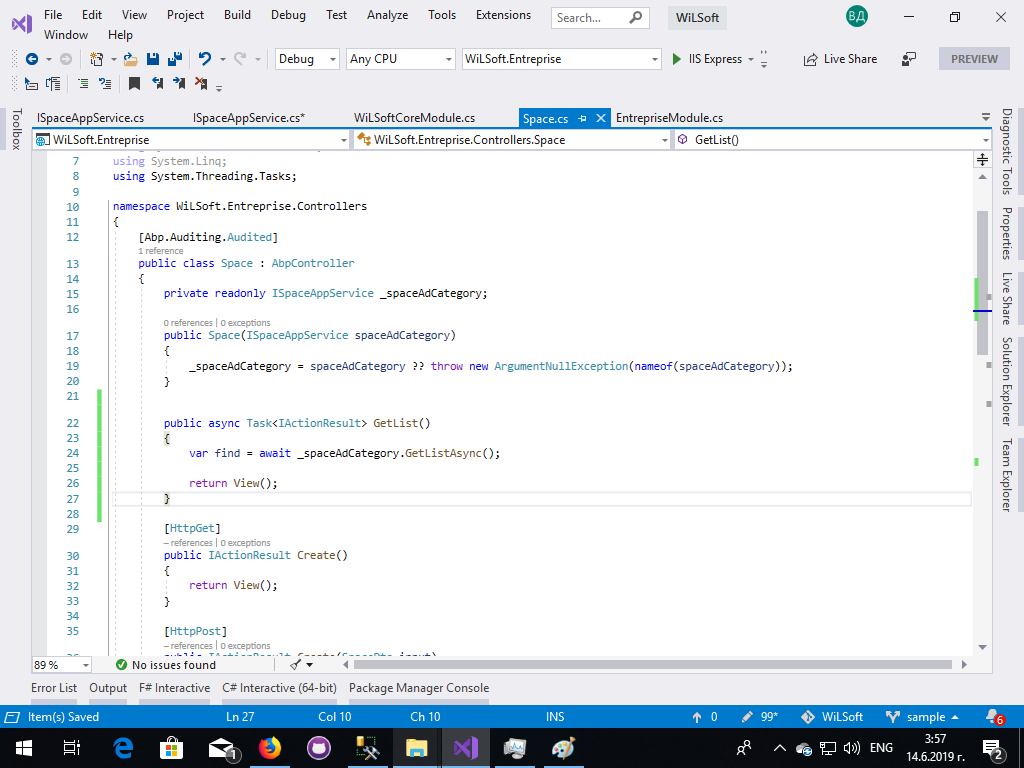Navigate backward with the back arrow
The width and height of the screenshot is (1024, 768).
click(31, 59)
